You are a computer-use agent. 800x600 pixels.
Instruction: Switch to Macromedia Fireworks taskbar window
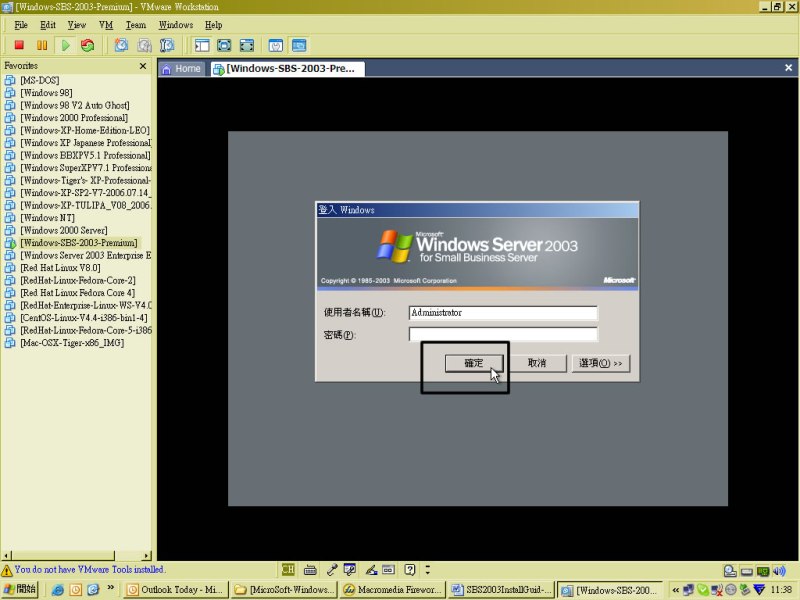[392, 590]
